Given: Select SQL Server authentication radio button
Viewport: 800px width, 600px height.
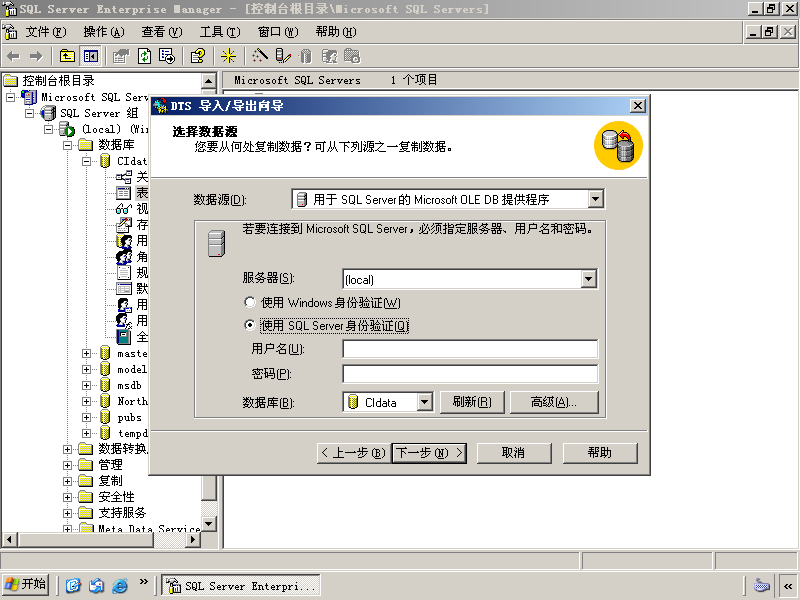Looking at the screenshot, I should tap(249, 325).
